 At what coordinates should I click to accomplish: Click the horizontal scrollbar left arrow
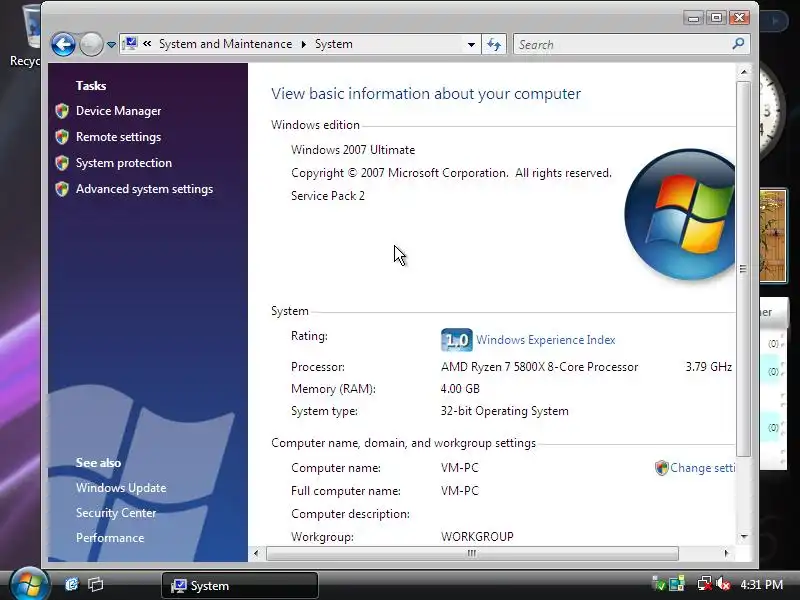[x=256, y=553]
